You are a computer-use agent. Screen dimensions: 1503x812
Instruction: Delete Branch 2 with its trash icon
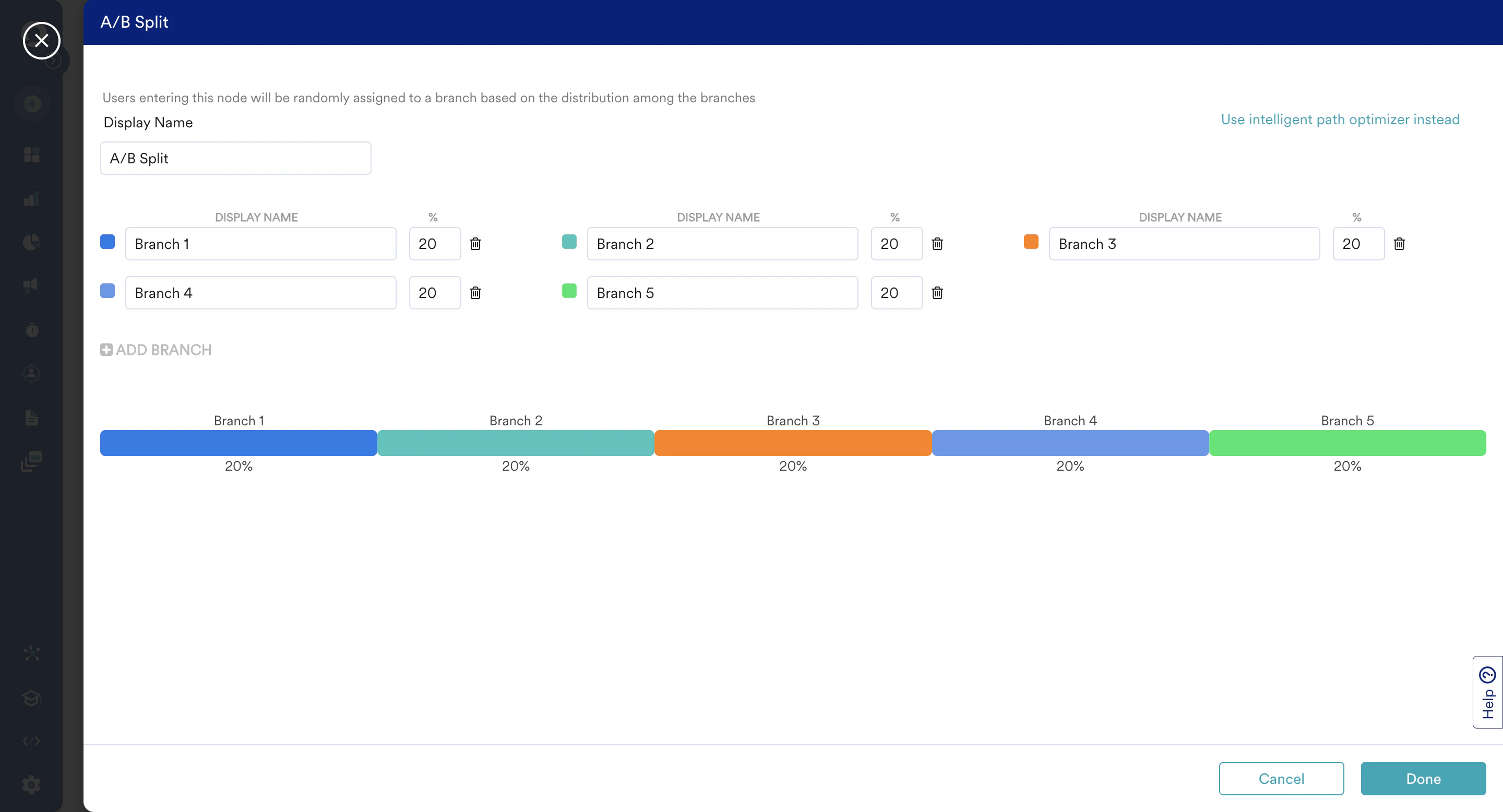(x=937, y=244)
